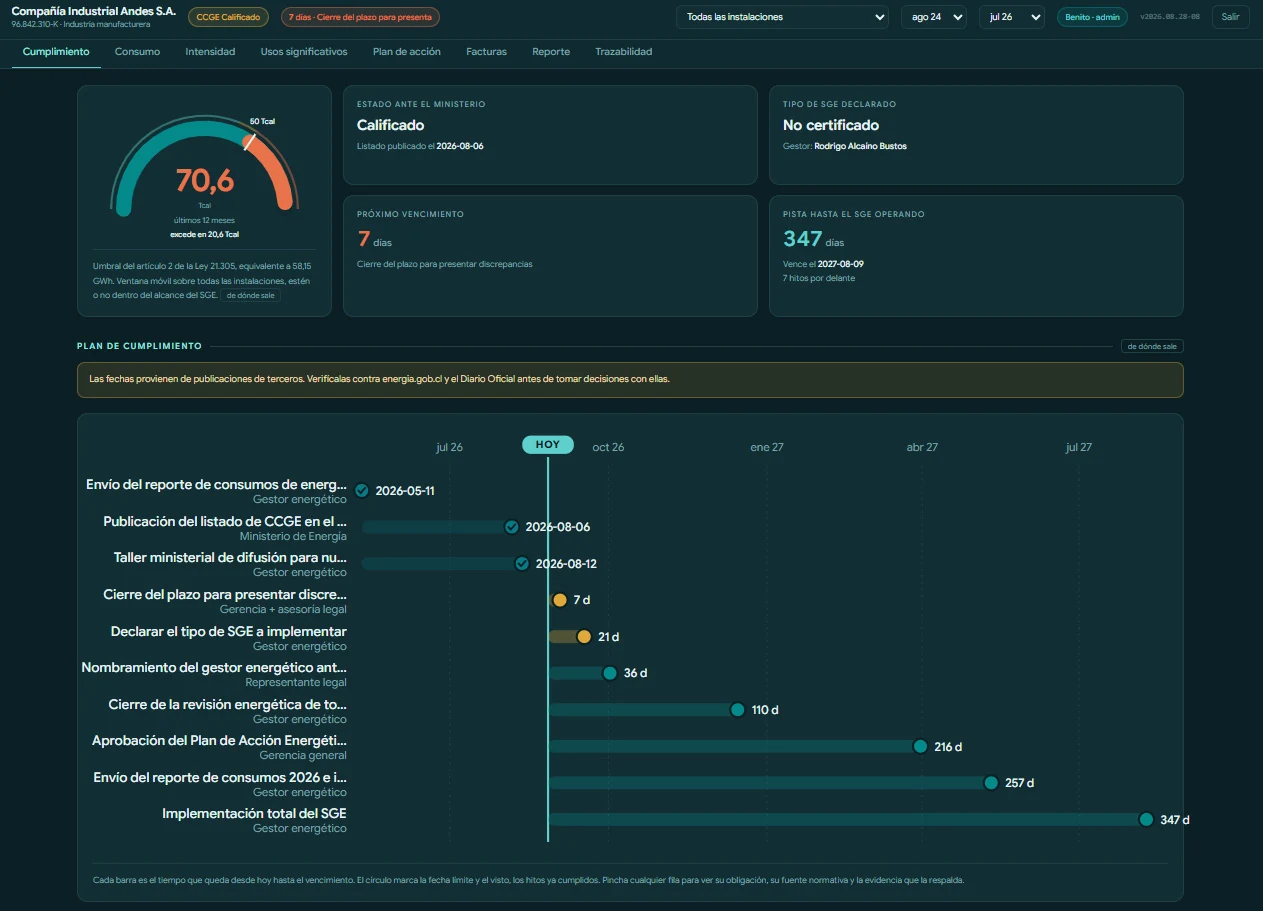
Task: Open the Facturas tab
Action: coord(486,52)
